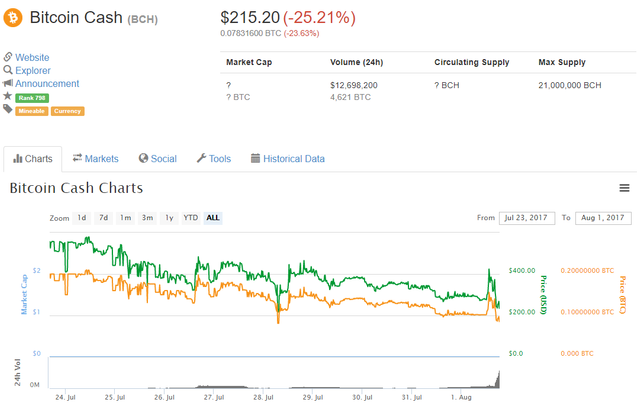640x413 pixels.
Task: Click the $215.20 price
Action: tap(250, 18)
